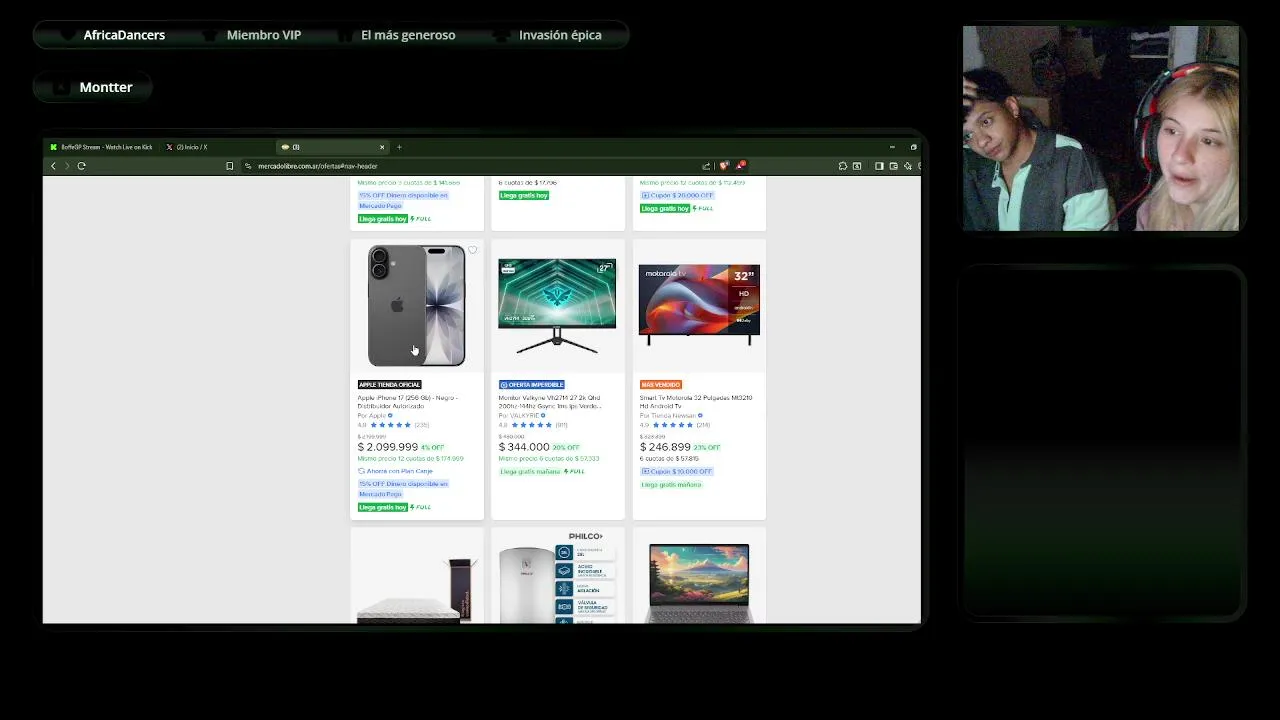Click the 'Por Tienda Newsan' seller line
The width and height of the screenshot is (1280, 720).
point(671,416)
